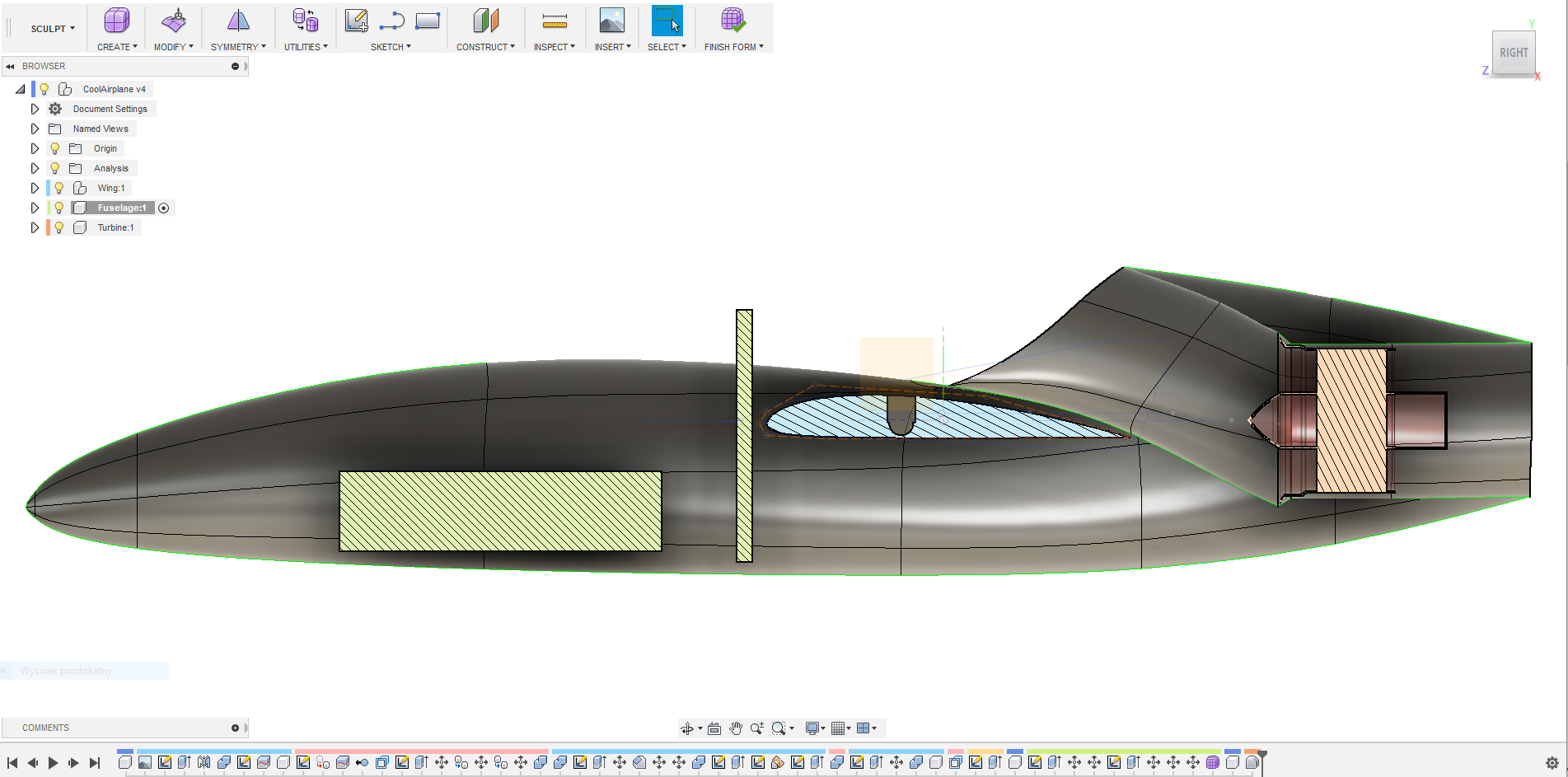
Task: Open the CONSTRUCT menu
Action: tap(485, 47)
